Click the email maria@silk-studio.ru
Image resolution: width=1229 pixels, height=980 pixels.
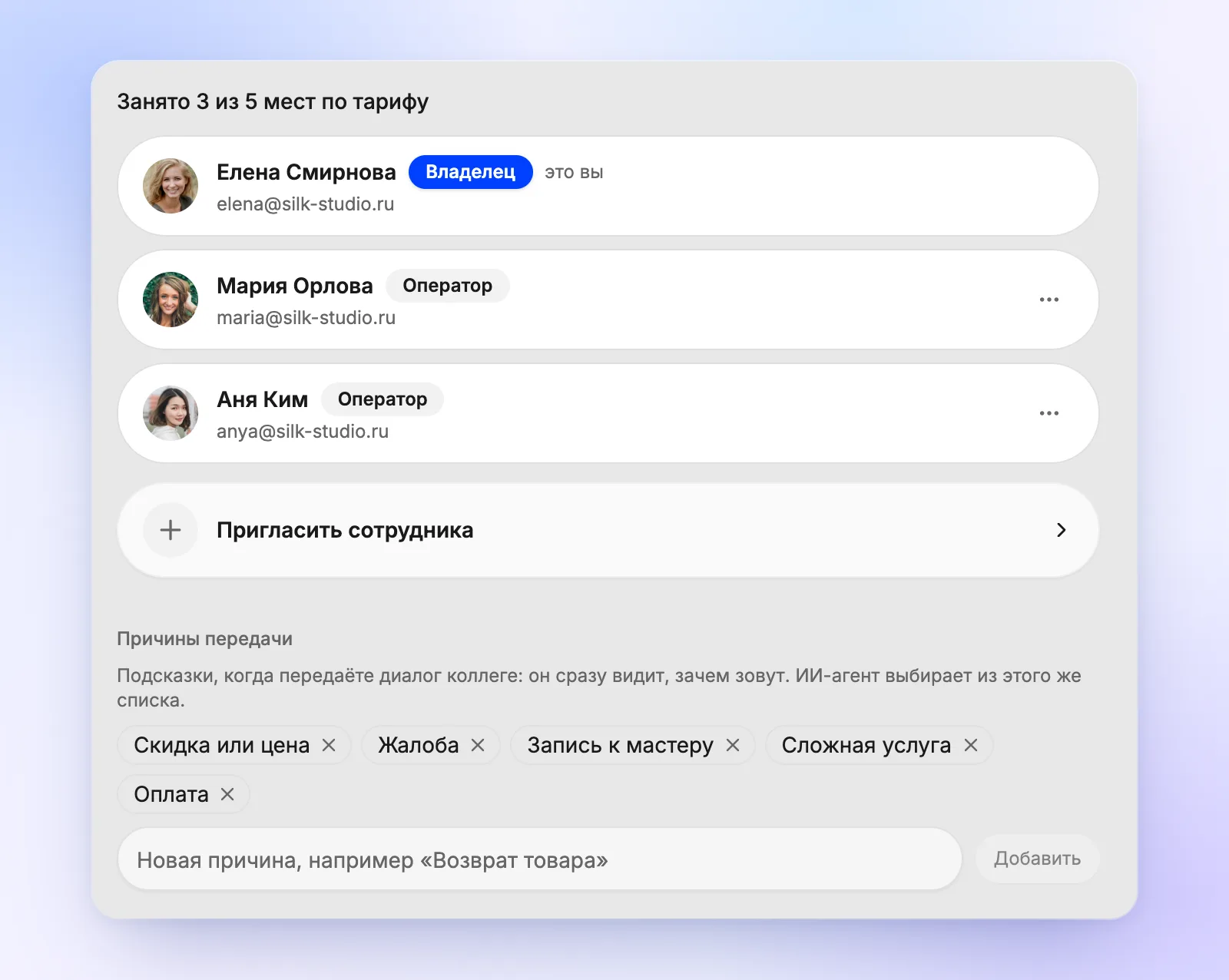(x=306, y=318)
